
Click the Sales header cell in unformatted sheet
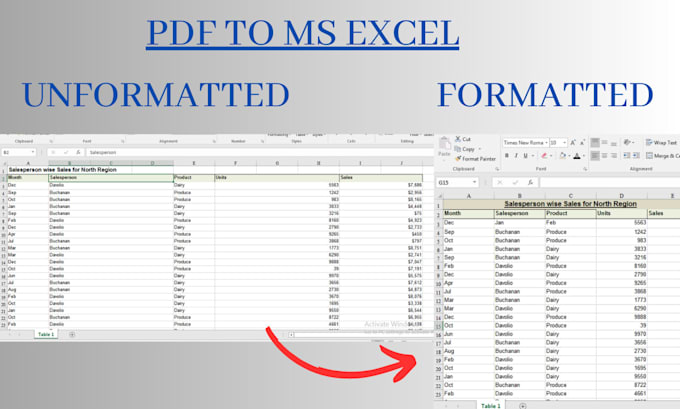[381, 177]
